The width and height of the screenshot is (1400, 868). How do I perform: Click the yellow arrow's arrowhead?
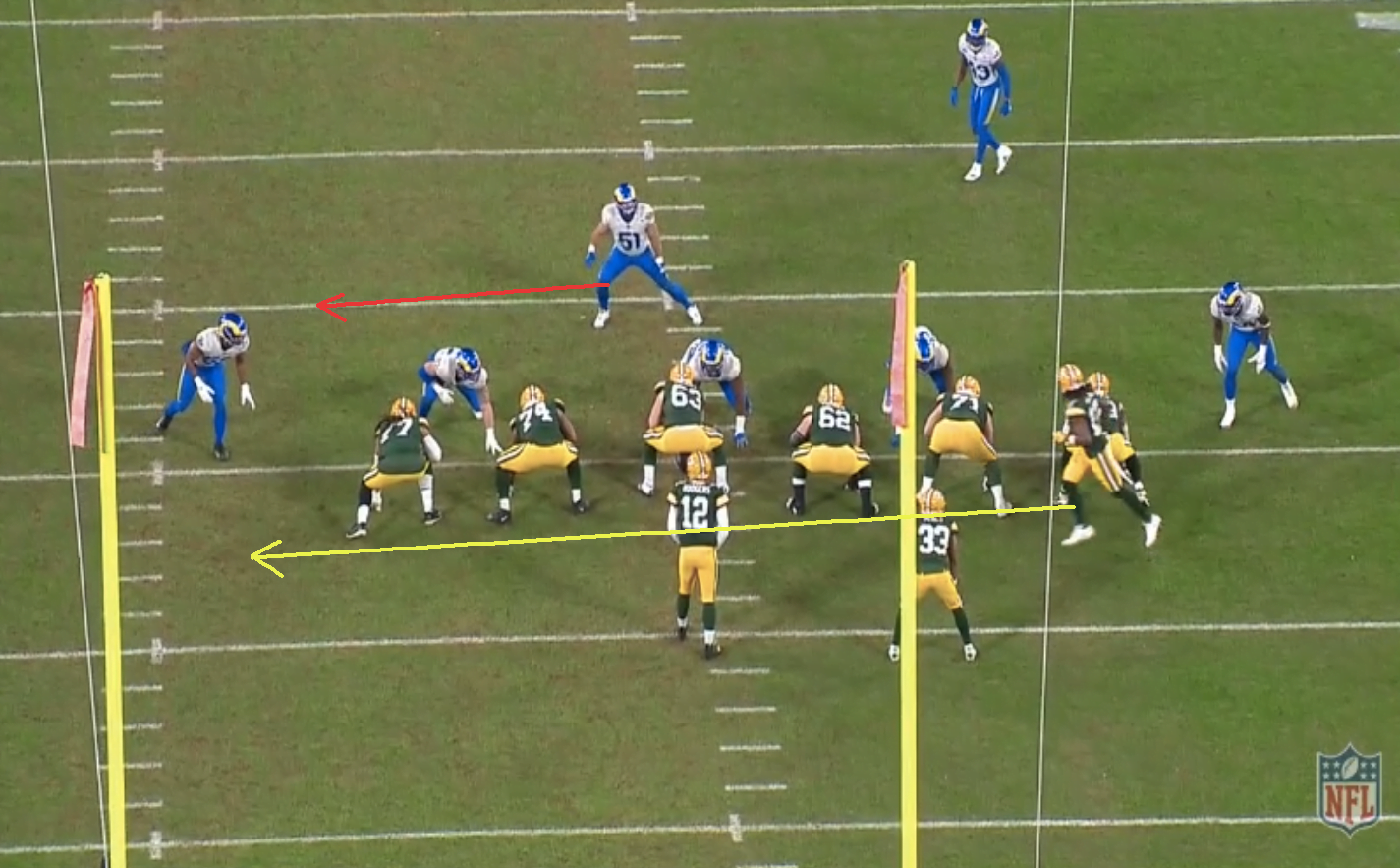click(x=259, y=557)
